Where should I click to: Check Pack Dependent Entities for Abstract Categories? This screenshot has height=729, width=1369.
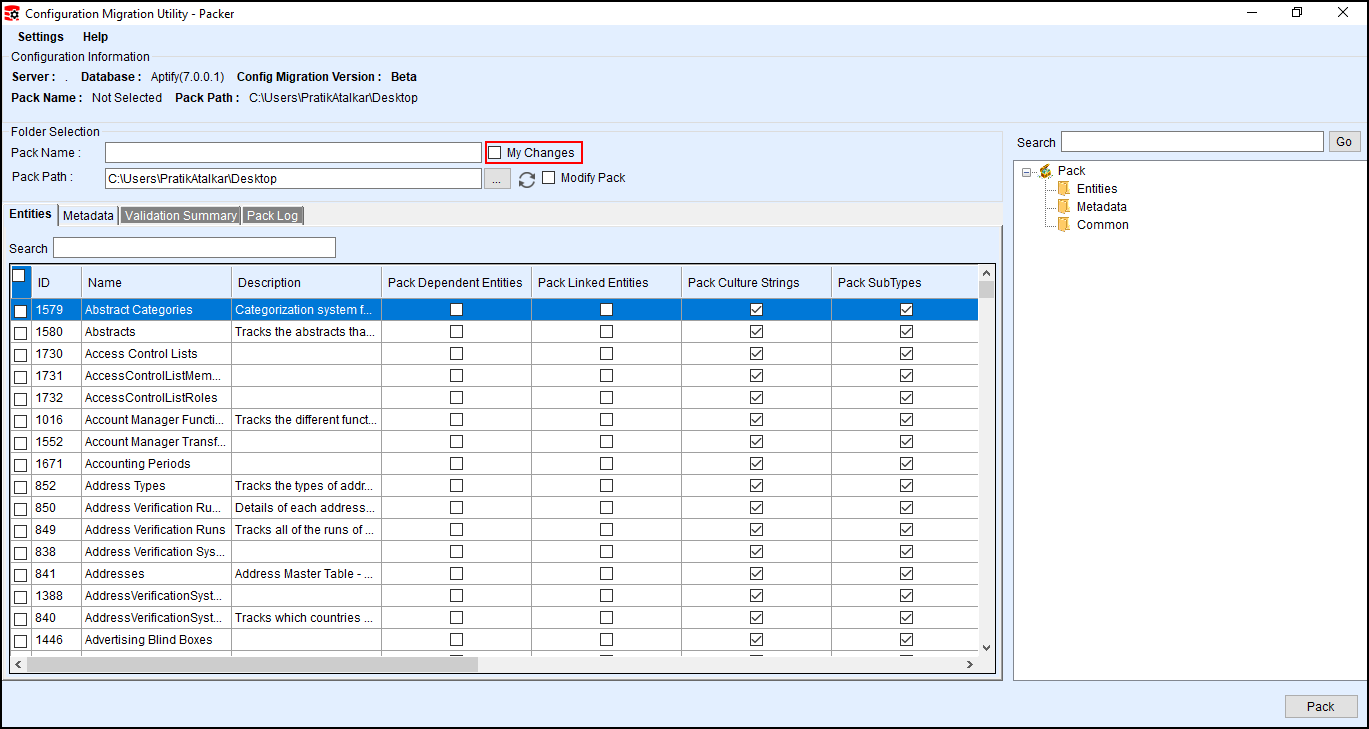tap(456, 310)
